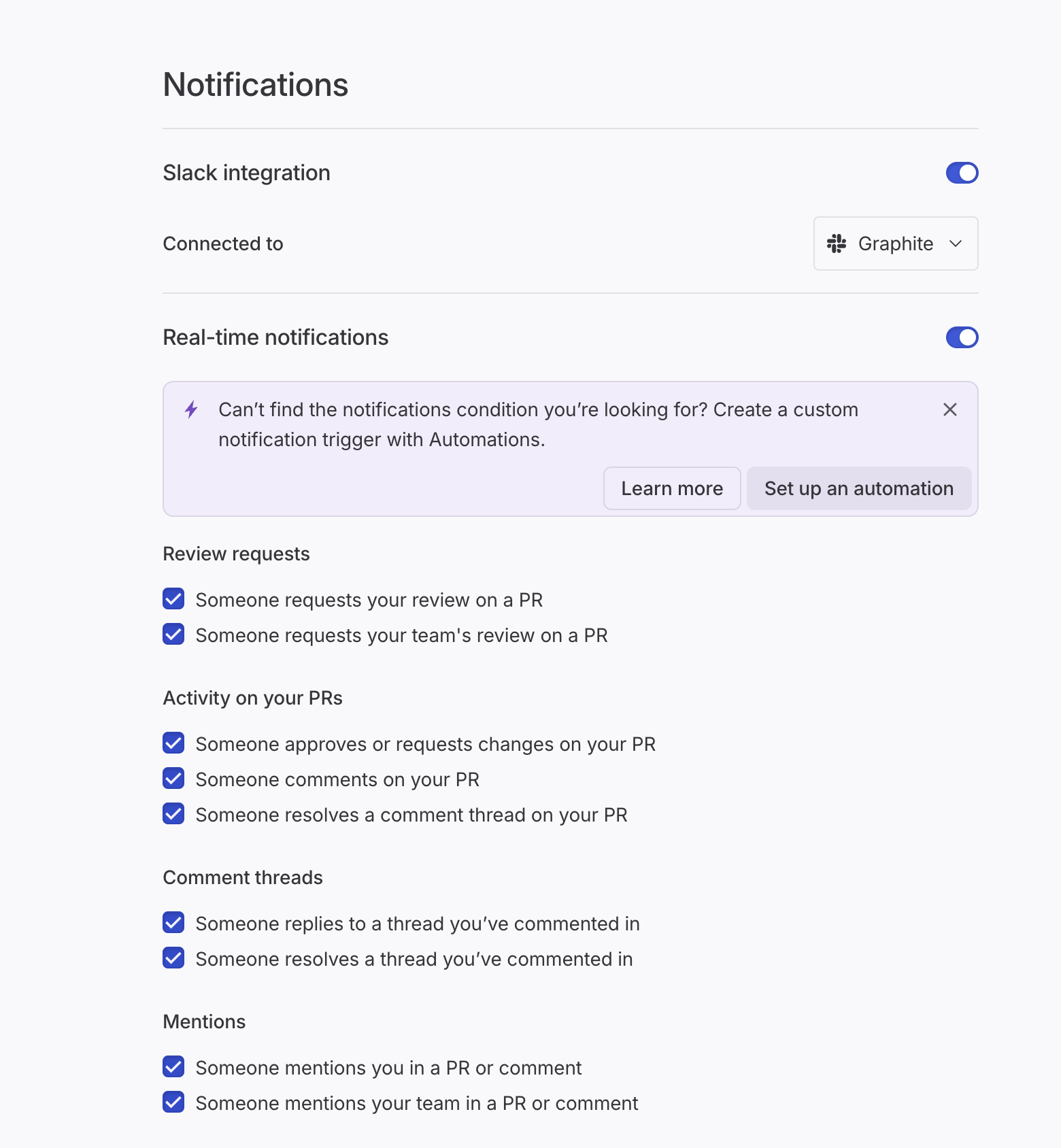The height and width of the screenshot is (1148, 1061).
Task: Expand the chevron next to Graphite
Action: (956, 243)
